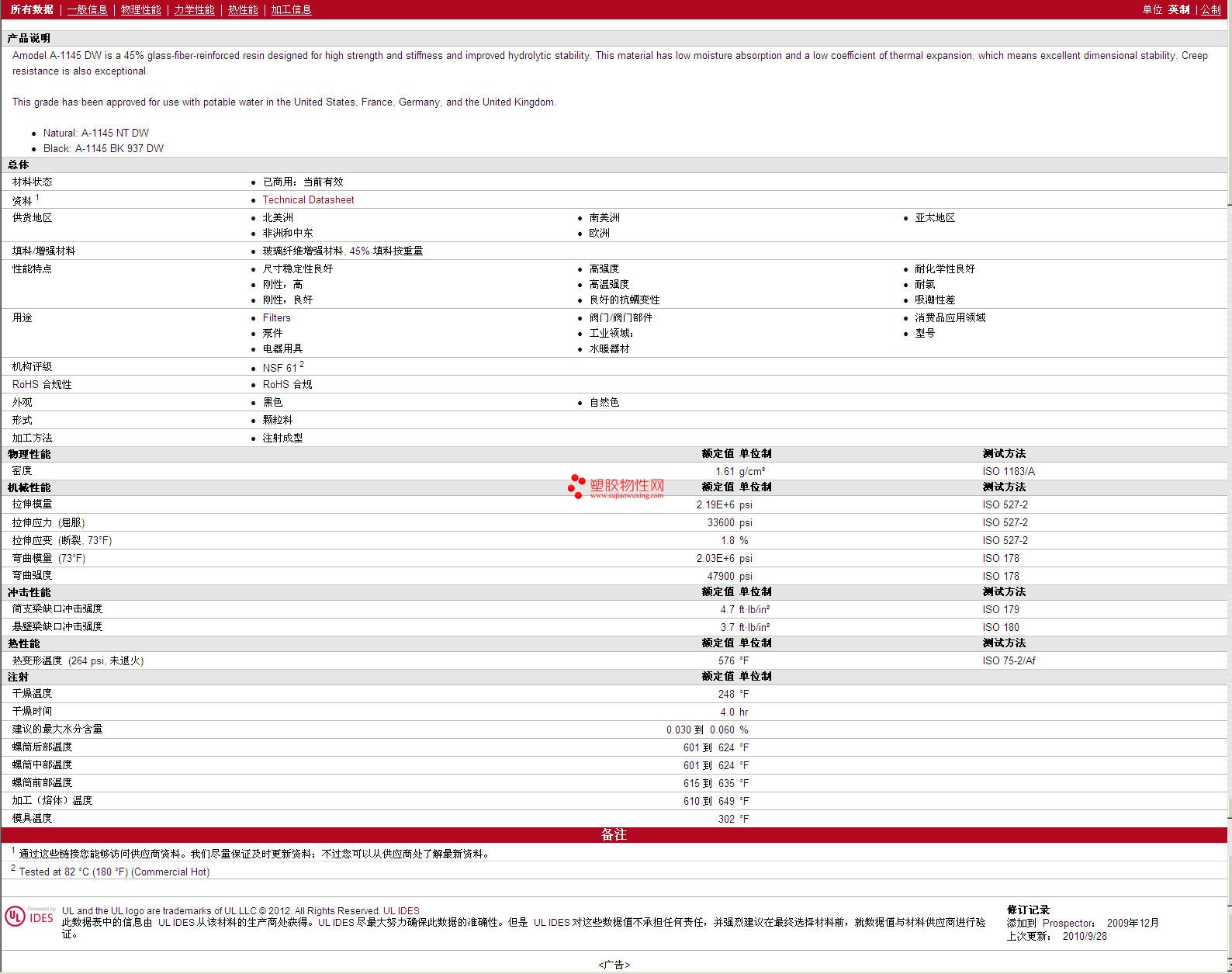
Task: Click the UL IDES link after Rights Reserved
Action: pyautogui.click(x=401, y=910)
